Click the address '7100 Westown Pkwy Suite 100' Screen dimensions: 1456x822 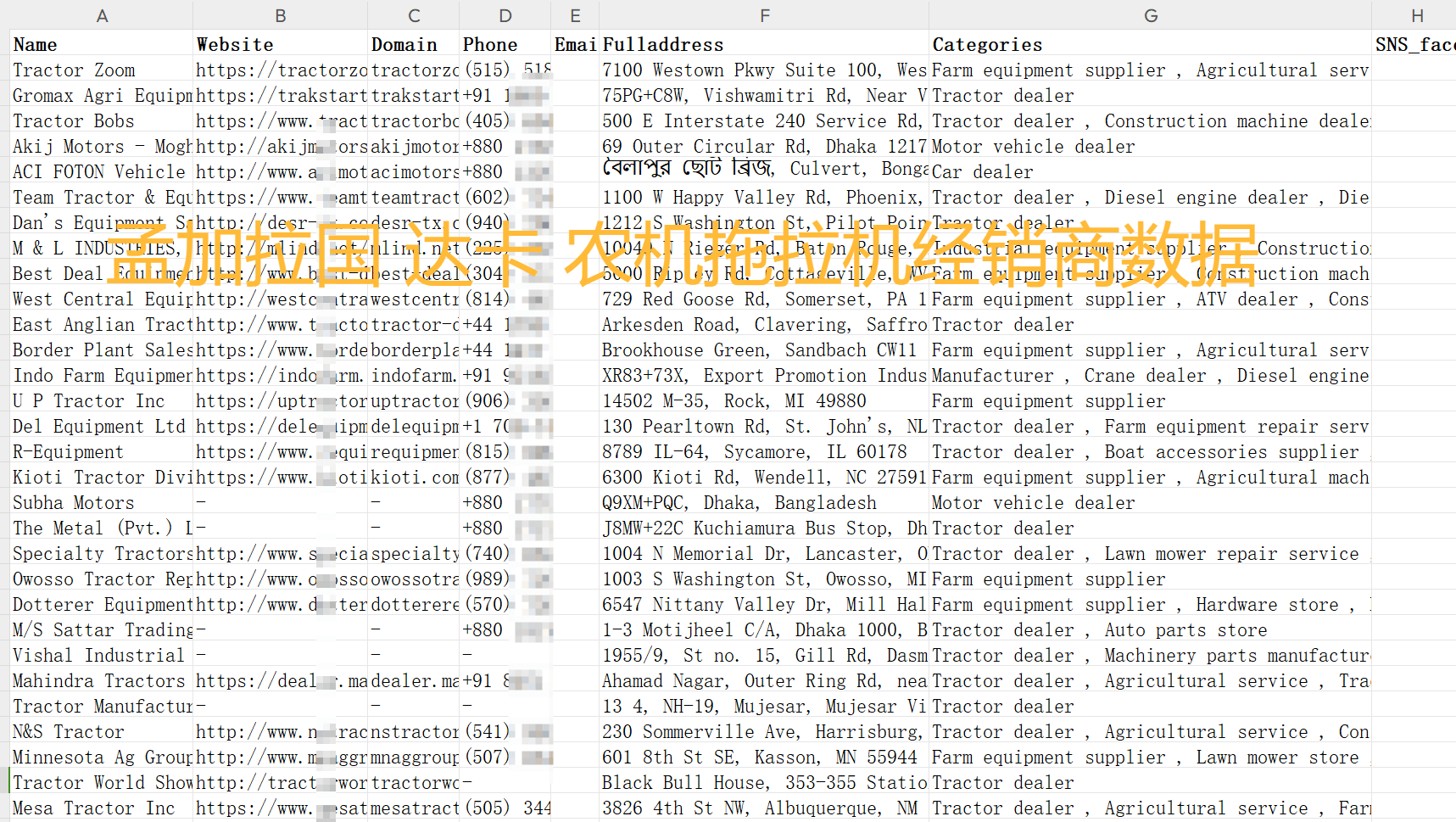[764, 70]
